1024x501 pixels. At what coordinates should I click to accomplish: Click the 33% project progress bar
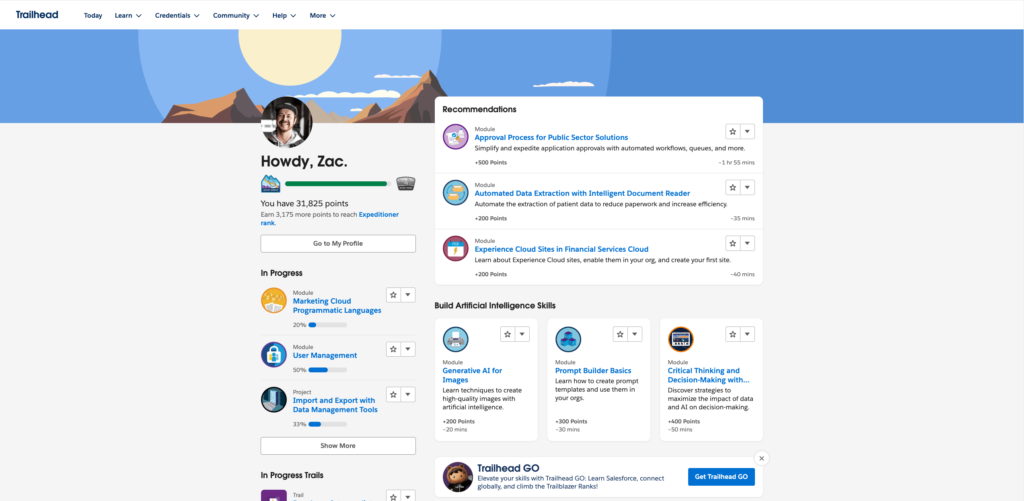328,424
